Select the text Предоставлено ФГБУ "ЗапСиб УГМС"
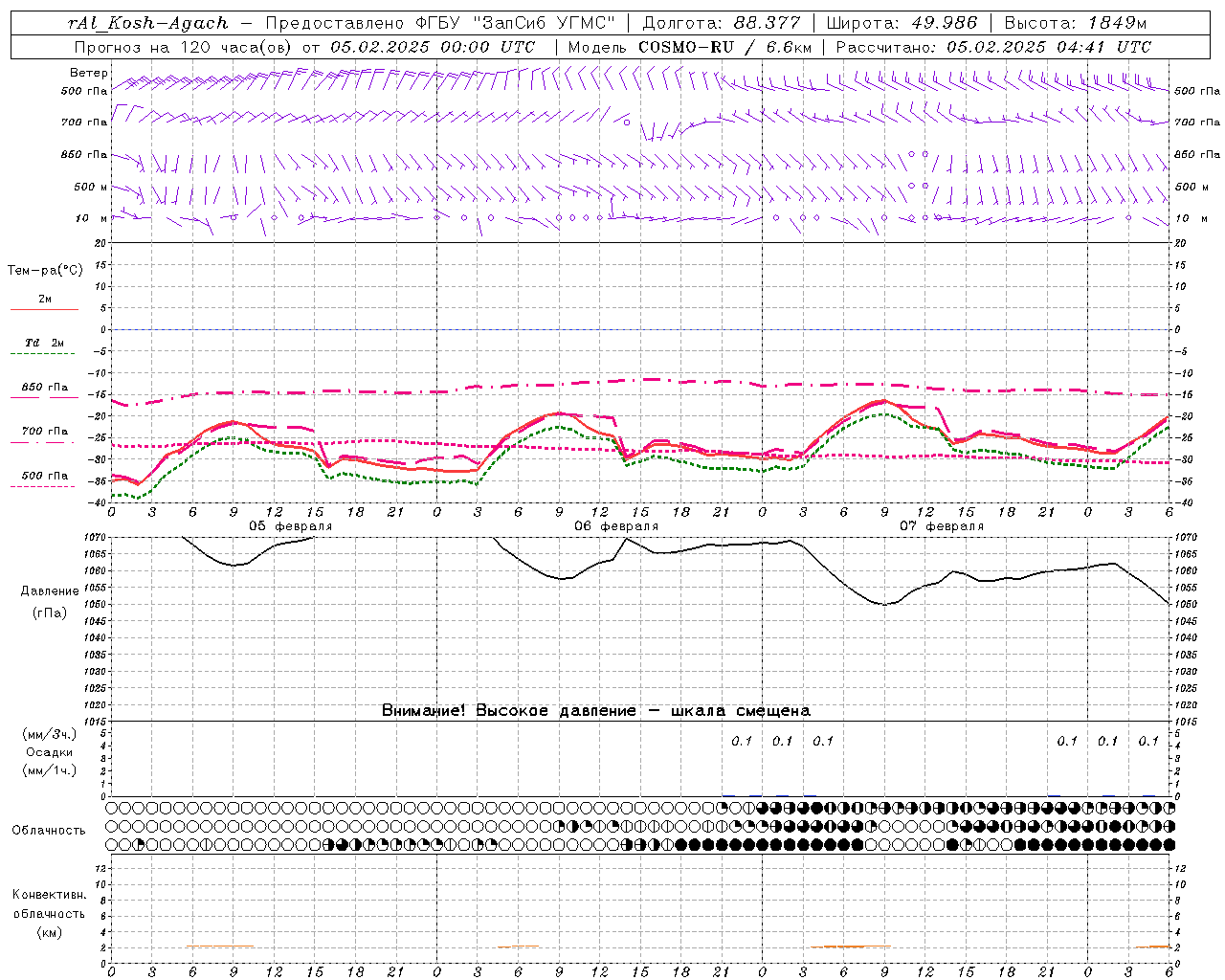The height and width of the screenshot is (980, 1225). (440, 23)
